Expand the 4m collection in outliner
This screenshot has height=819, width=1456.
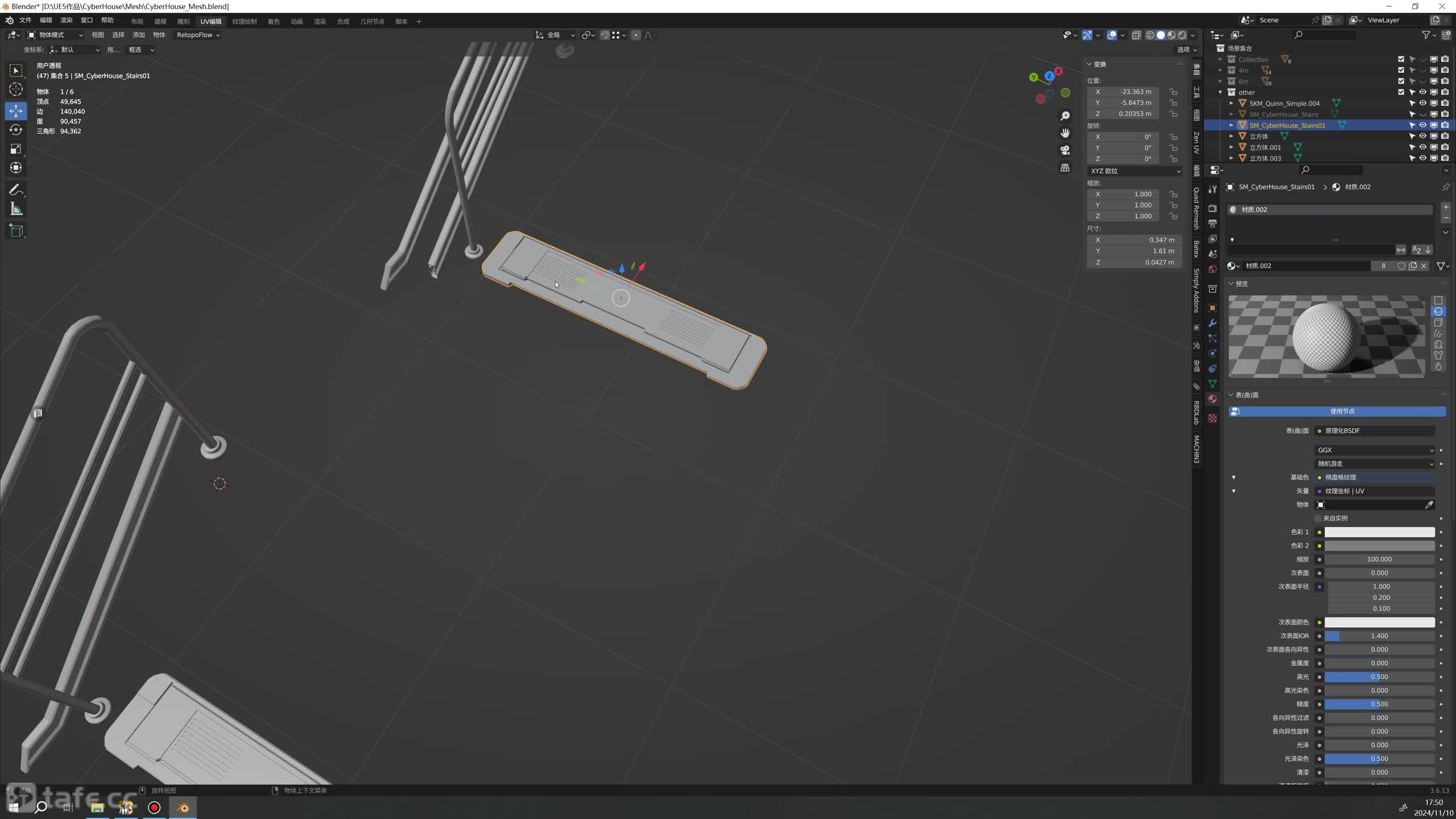click(1221, 71)
